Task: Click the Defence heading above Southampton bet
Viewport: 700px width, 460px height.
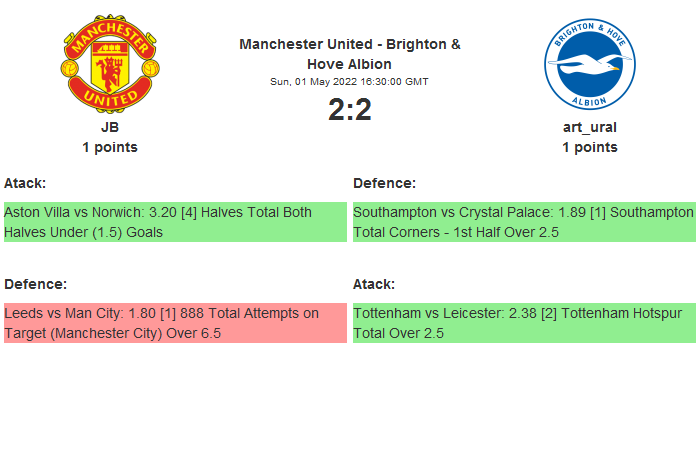Action: pos(384,183)
